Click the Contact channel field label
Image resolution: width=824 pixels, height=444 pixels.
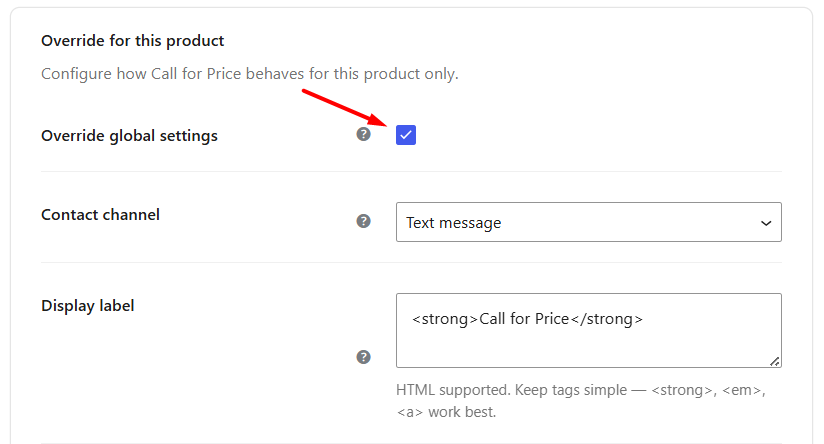pos(100,215)
